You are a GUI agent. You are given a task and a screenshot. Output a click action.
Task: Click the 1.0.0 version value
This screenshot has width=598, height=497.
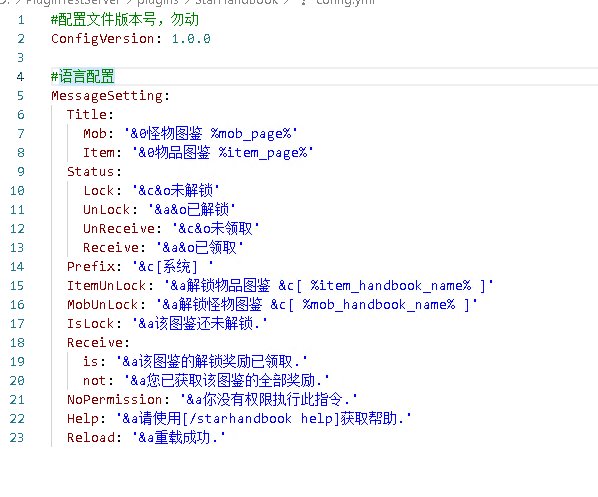coord(191,39)
